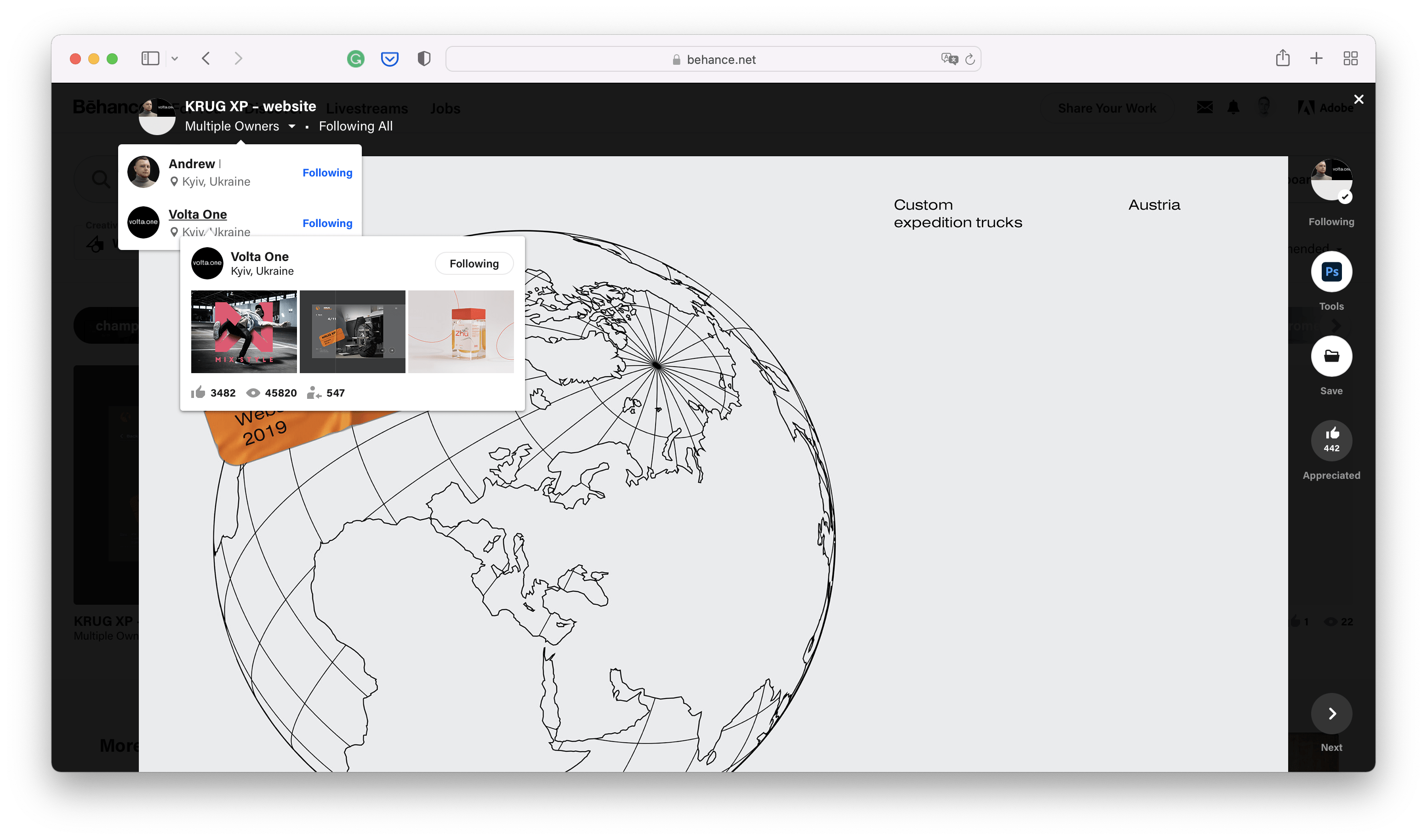The image size is (1427, 840).
Task: Click the Behance logo
Action: pyautogui.click(x=107, y=107)
